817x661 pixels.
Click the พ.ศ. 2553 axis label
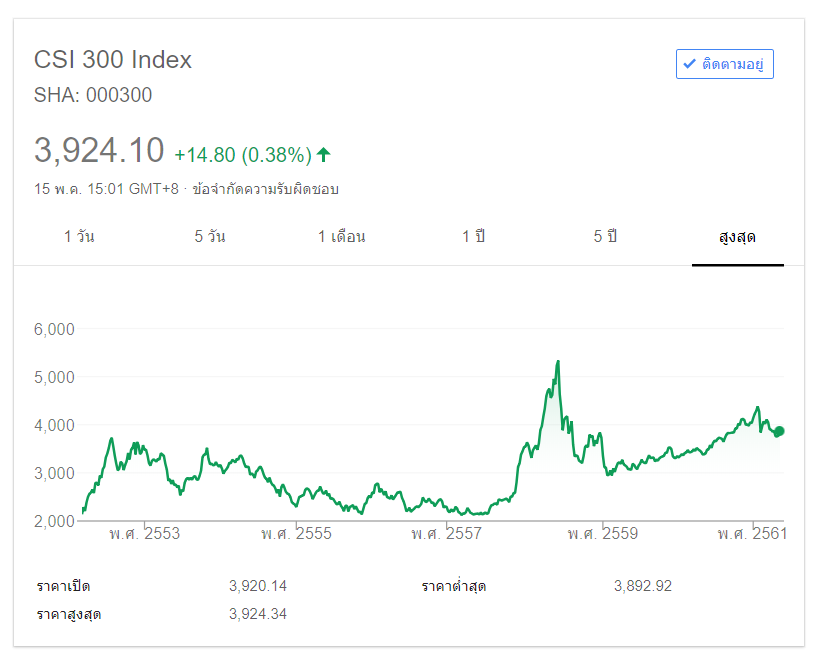coord(145,534)
